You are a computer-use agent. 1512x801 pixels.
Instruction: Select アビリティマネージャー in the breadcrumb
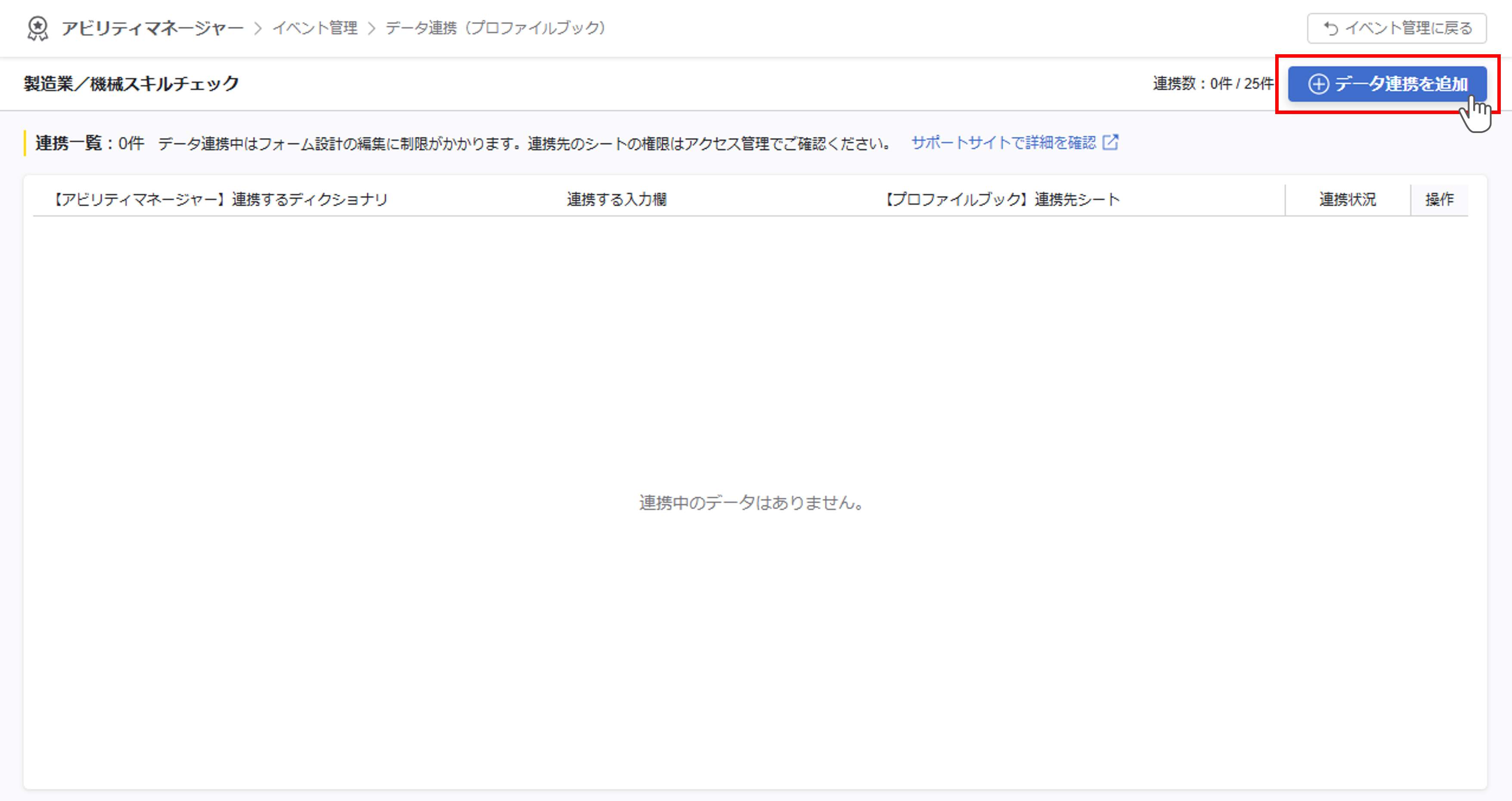[x=152, y=28]
